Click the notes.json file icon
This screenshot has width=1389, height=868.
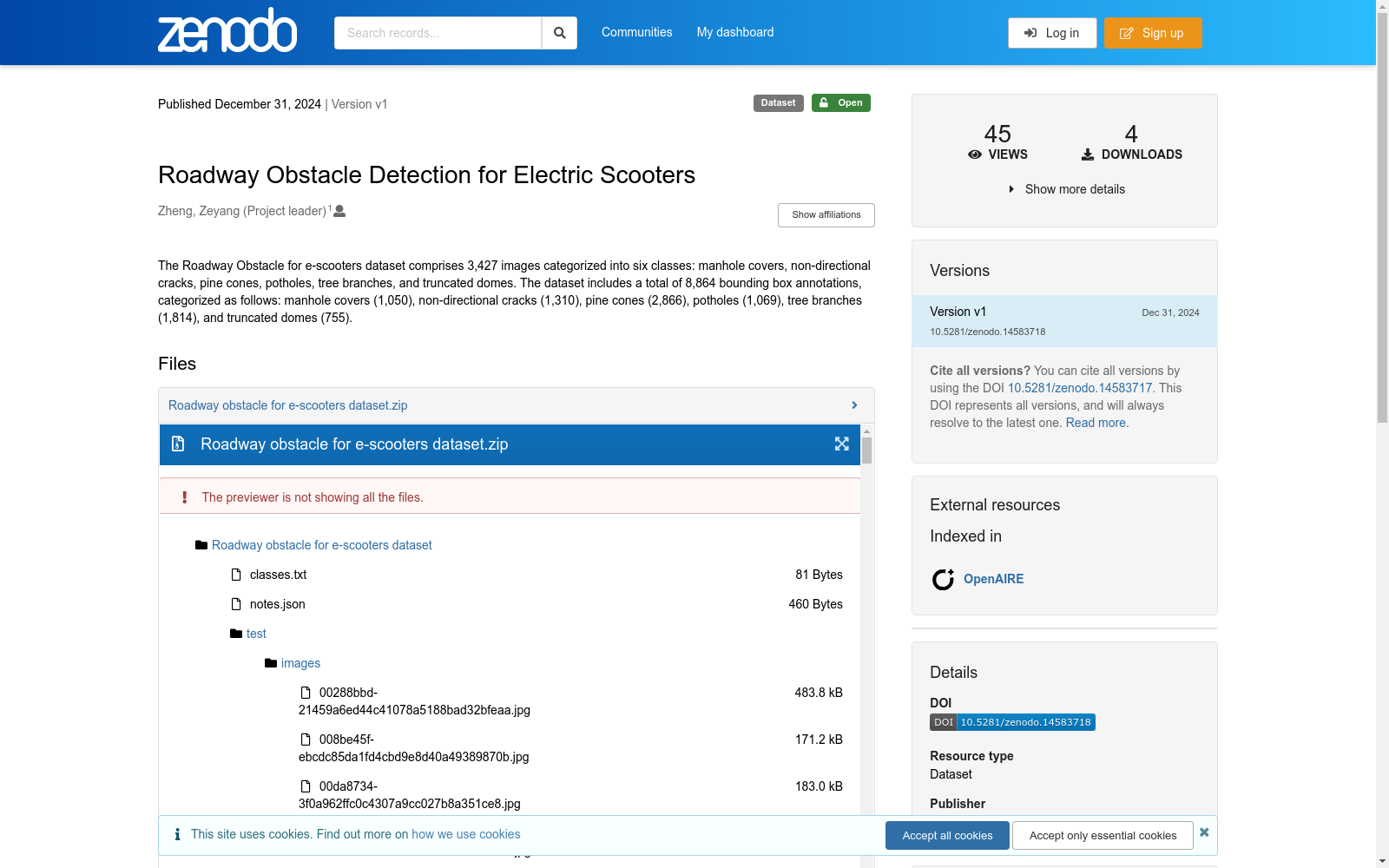(x=236, y=604)
